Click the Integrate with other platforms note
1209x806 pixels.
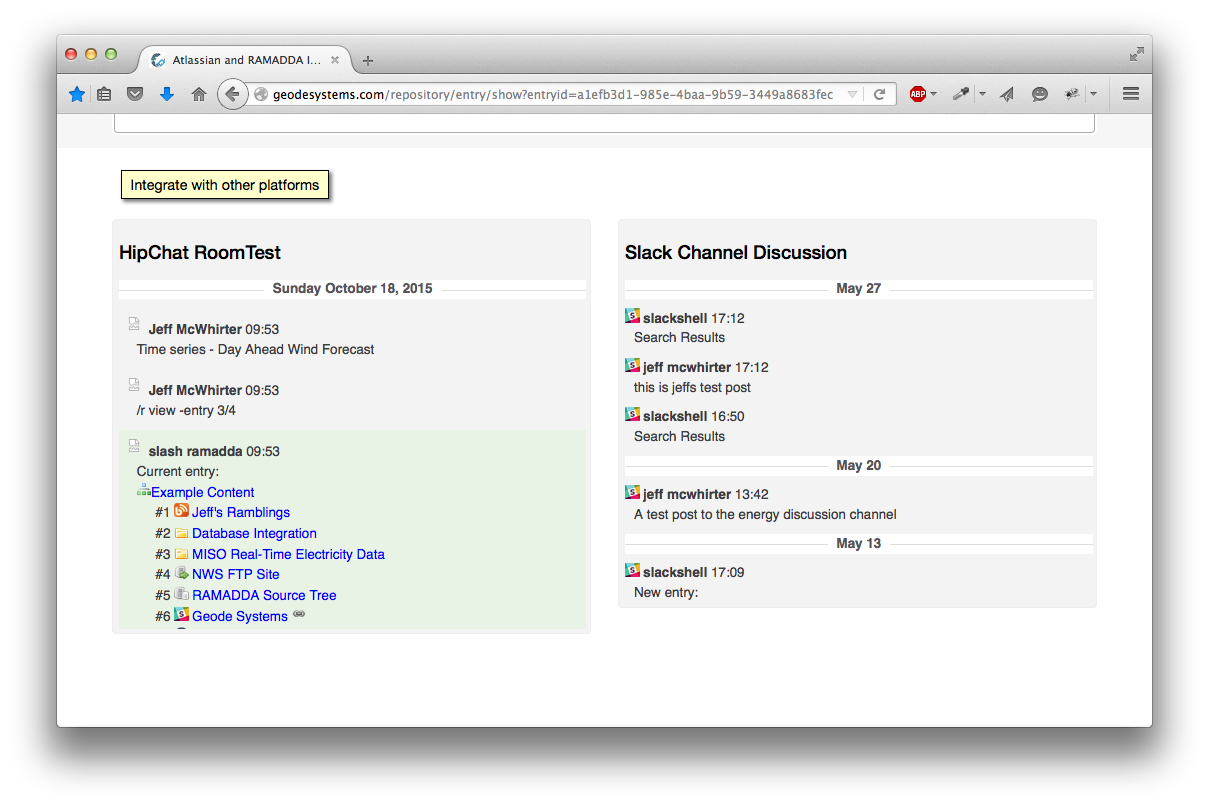pyautogui.click(x=225, y=185)
